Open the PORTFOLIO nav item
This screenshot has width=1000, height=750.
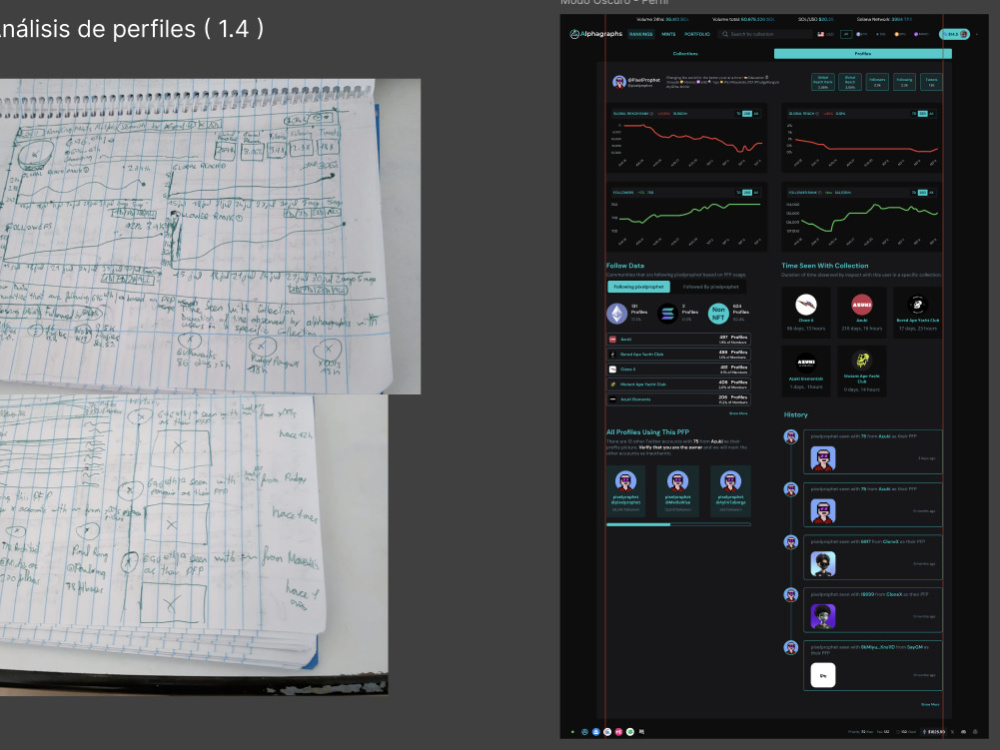[x=697, y=34]
